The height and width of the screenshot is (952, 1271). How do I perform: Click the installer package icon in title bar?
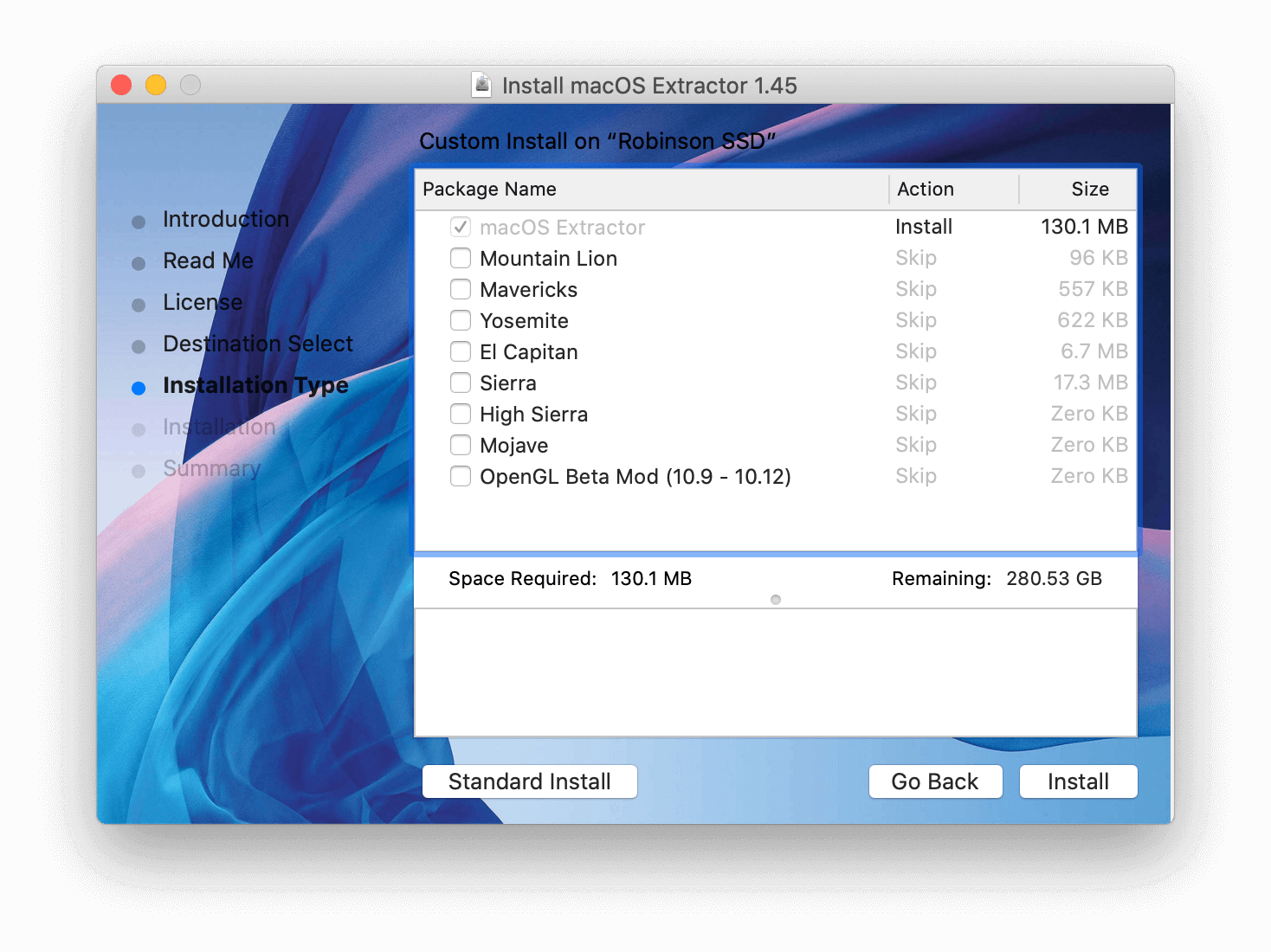482,85
